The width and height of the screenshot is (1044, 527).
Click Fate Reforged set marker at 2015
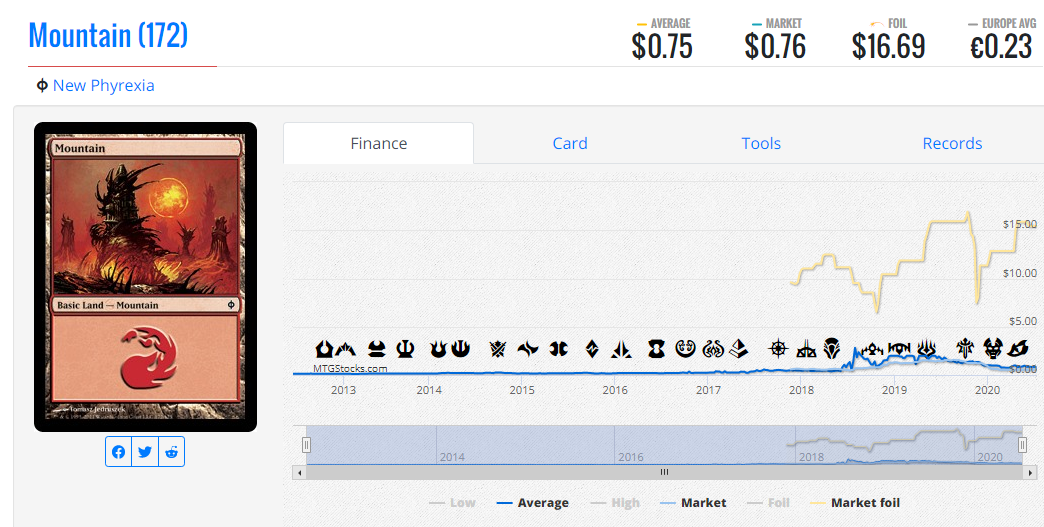point(528,348)
